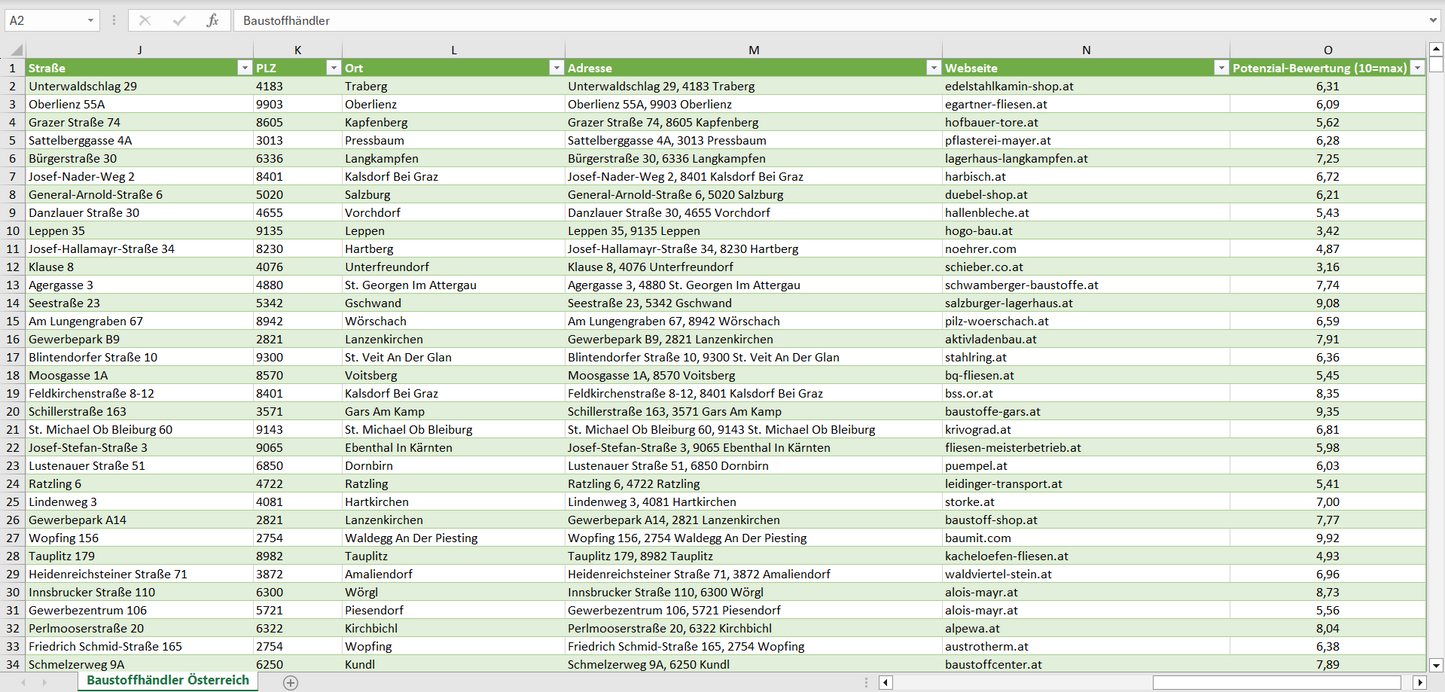Image resolution: width=1445 pixels, height=692 pixels.
Task: Open the PLZ column filter dropdown
Action: 333,68
